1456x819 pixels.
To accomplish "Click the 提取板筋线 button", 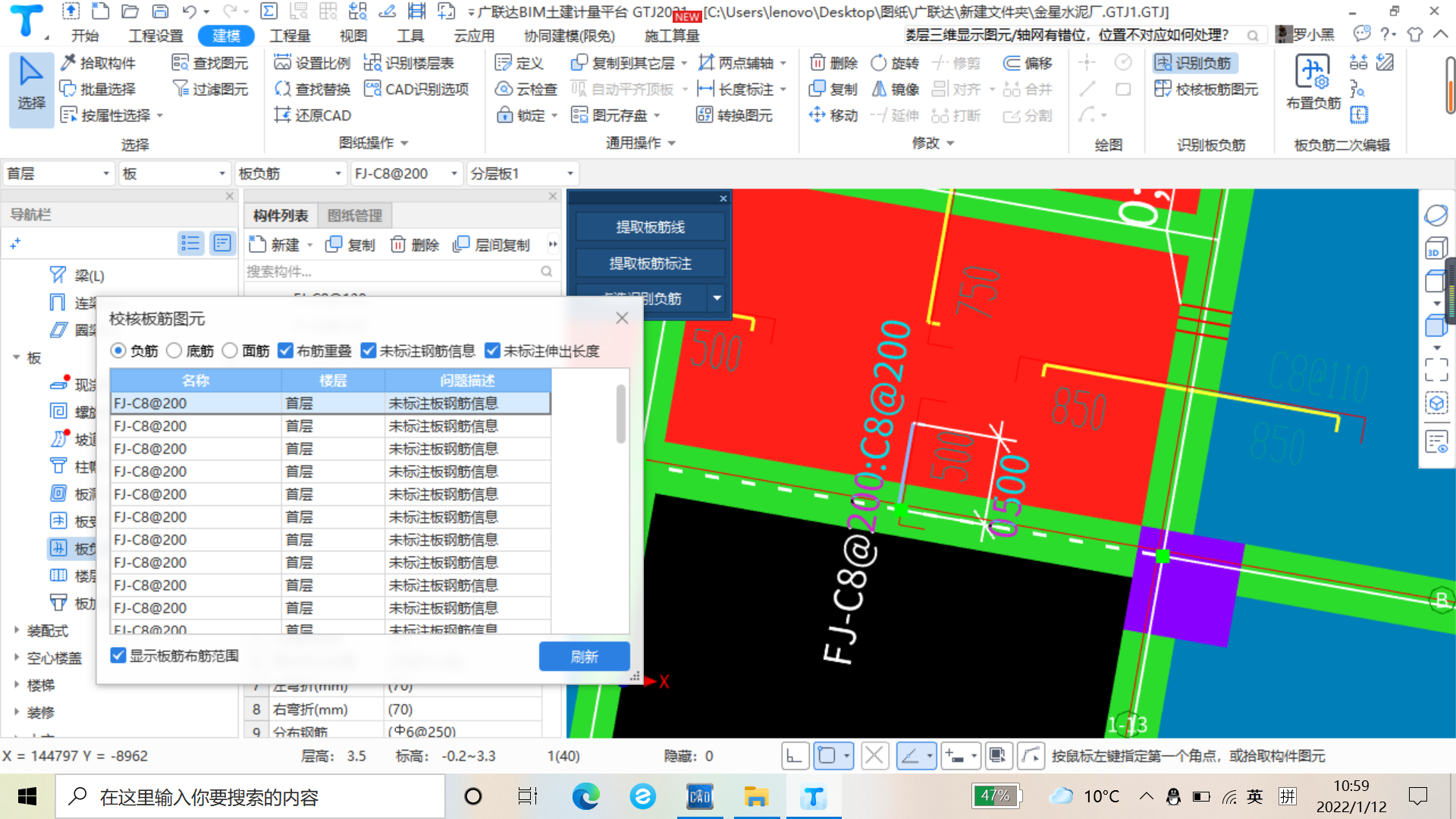I will click(650, 227).
